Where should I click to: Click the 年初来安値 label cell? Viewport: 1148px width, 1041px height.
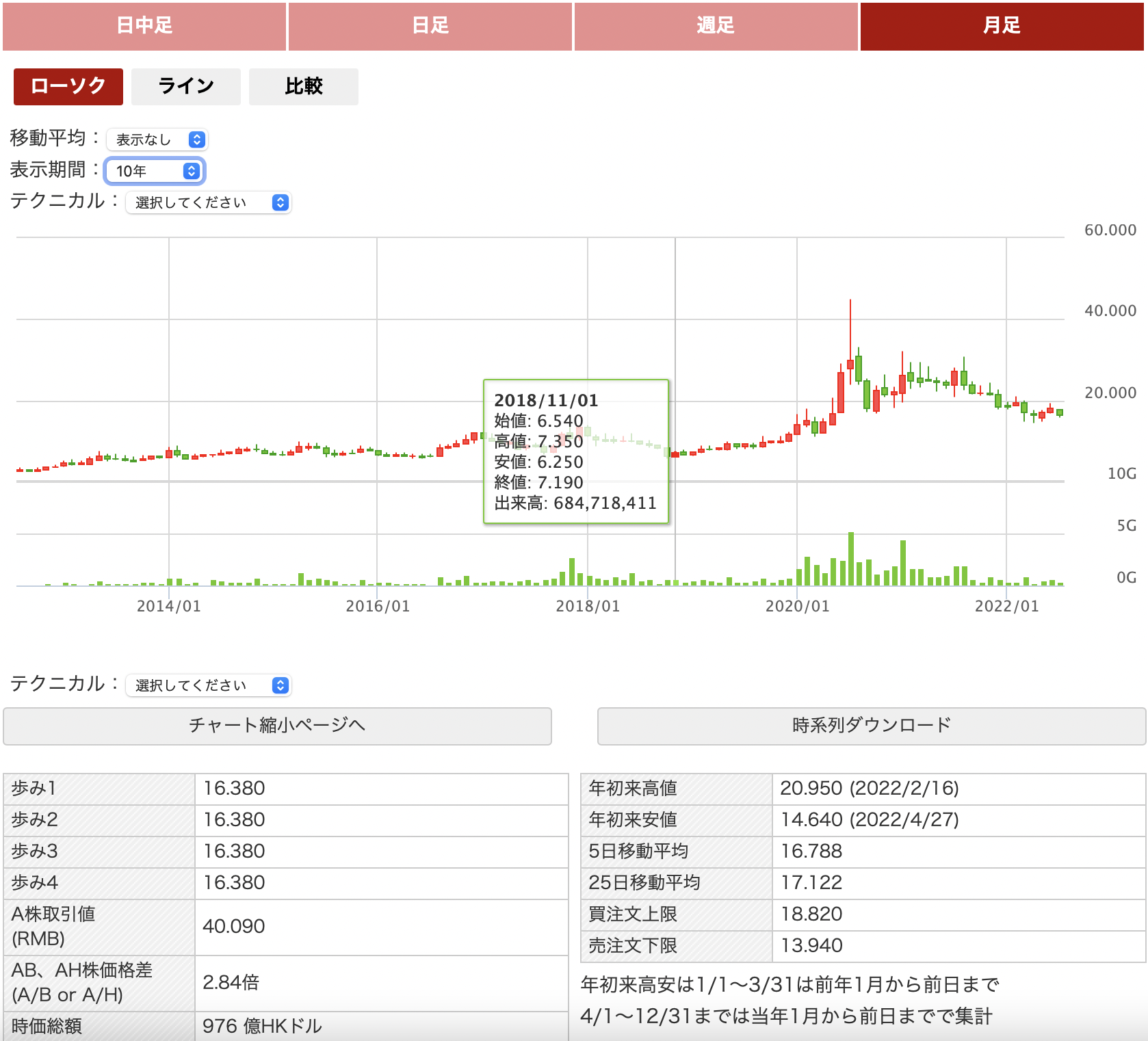677,821
